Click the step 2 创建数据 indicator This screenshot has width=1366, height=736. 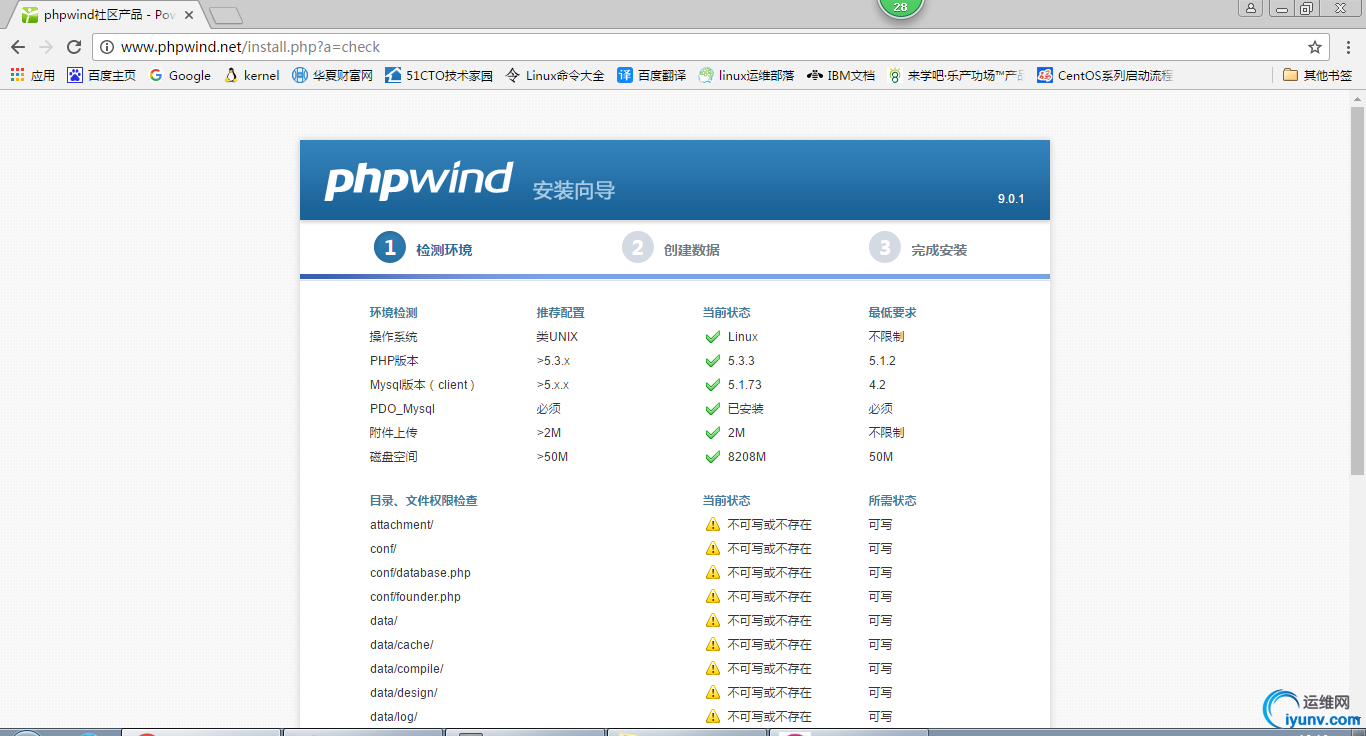click(671, 248)
